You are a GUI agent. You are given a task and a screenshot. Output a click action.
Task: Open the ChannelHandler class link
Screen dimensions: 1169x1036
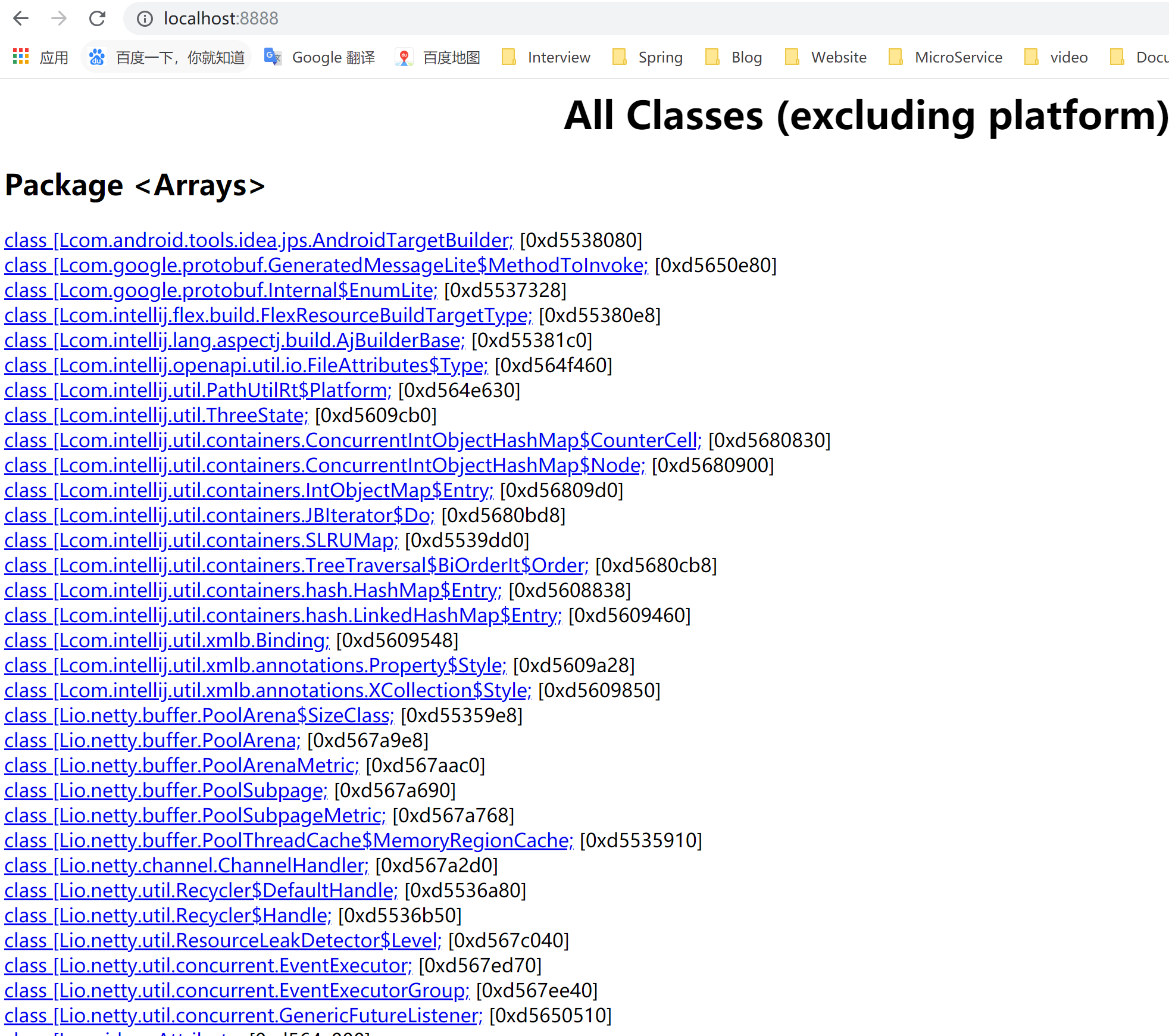[x=186, y=866]
